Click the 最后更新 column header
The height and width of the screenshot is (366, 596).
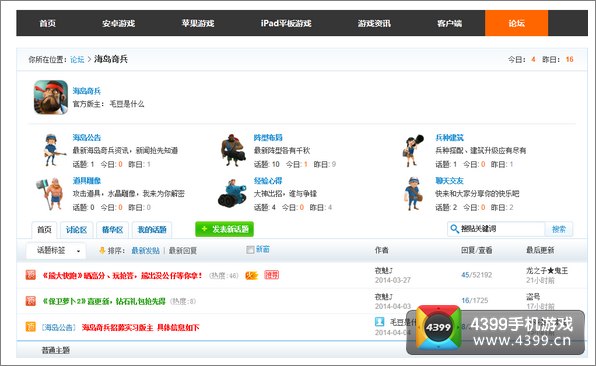coord(540,250)
